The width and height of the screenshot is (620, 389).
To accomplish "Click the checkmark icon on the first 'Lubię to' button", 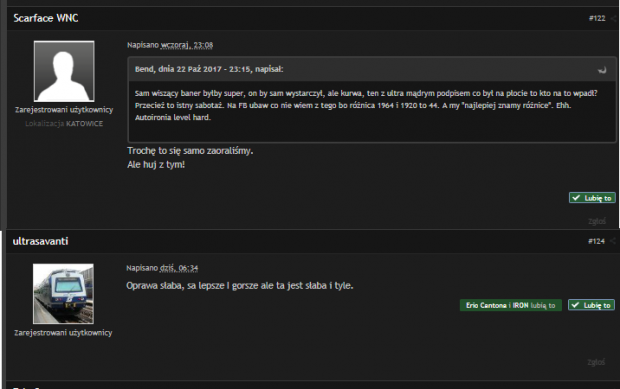I will pyautogui.click(x=576, y=198).
